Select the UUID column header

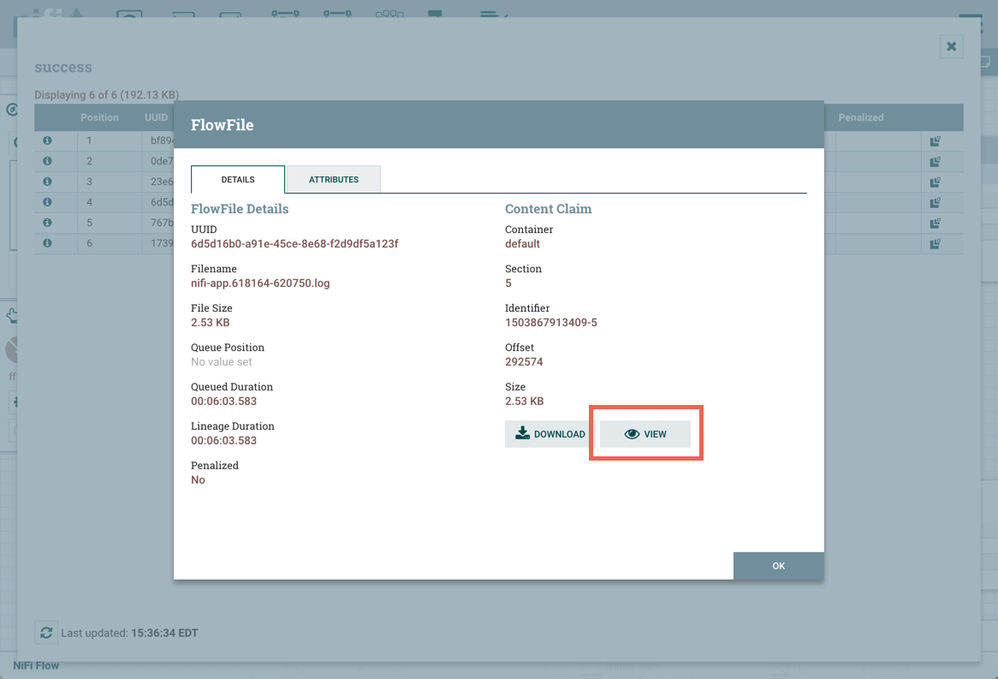click(156, 117)
